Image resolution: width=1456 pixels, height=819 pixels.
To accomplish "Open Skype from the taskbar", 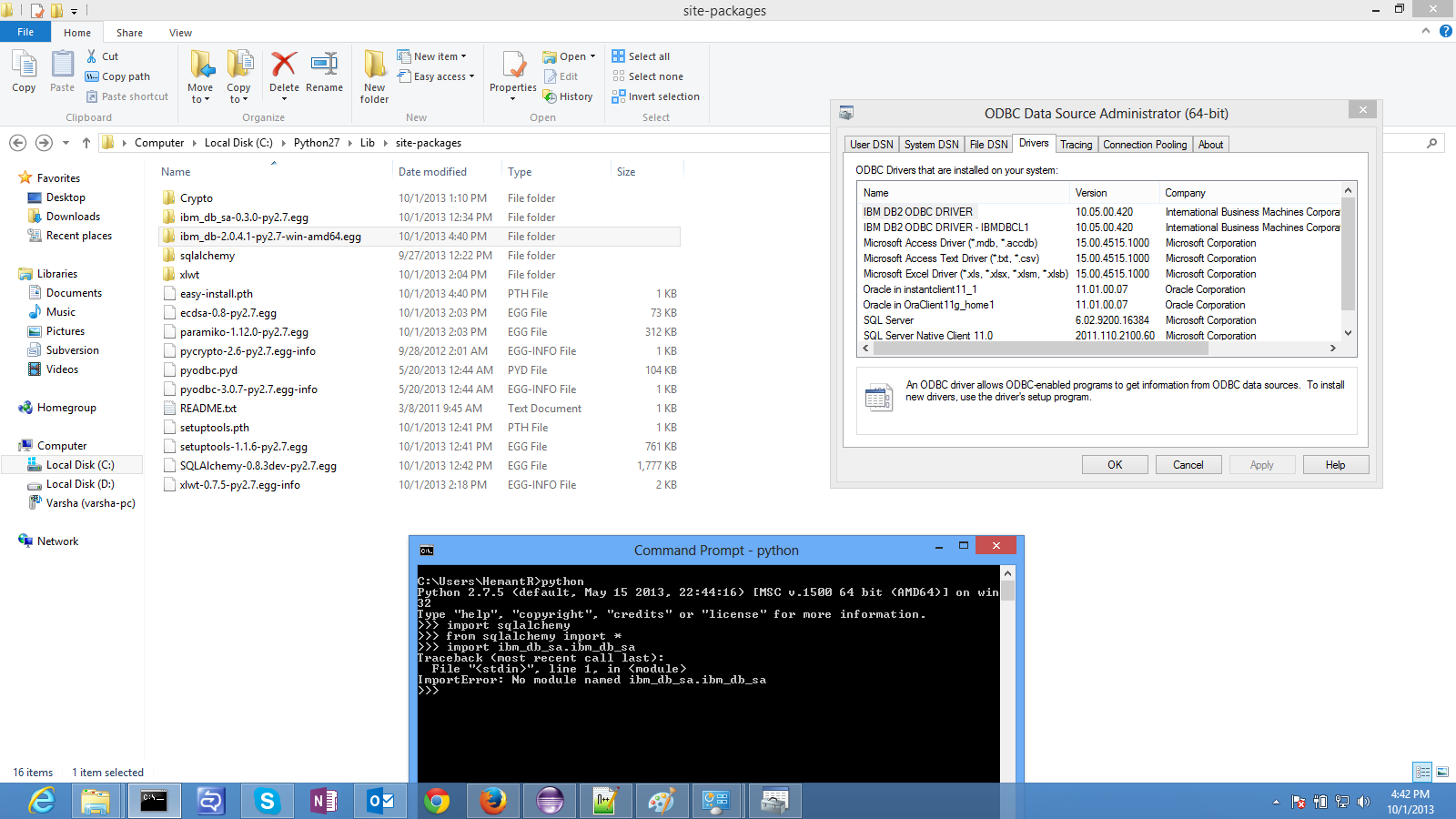I will 267,801.
